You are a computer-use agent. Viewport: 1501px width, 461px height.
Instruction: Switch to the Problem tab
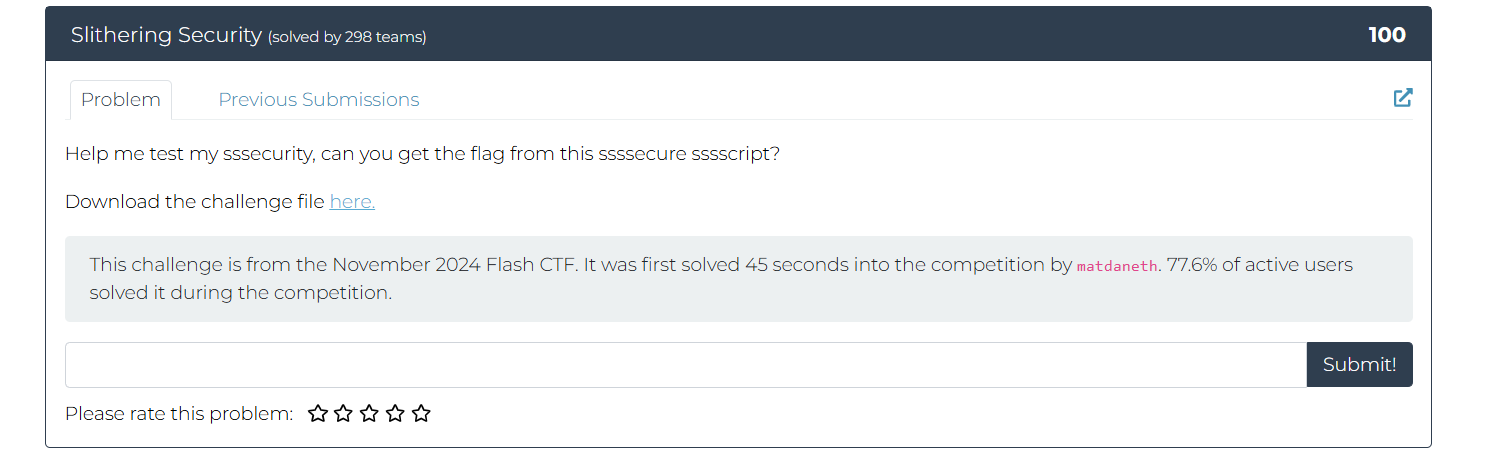[x=121, y=100]
